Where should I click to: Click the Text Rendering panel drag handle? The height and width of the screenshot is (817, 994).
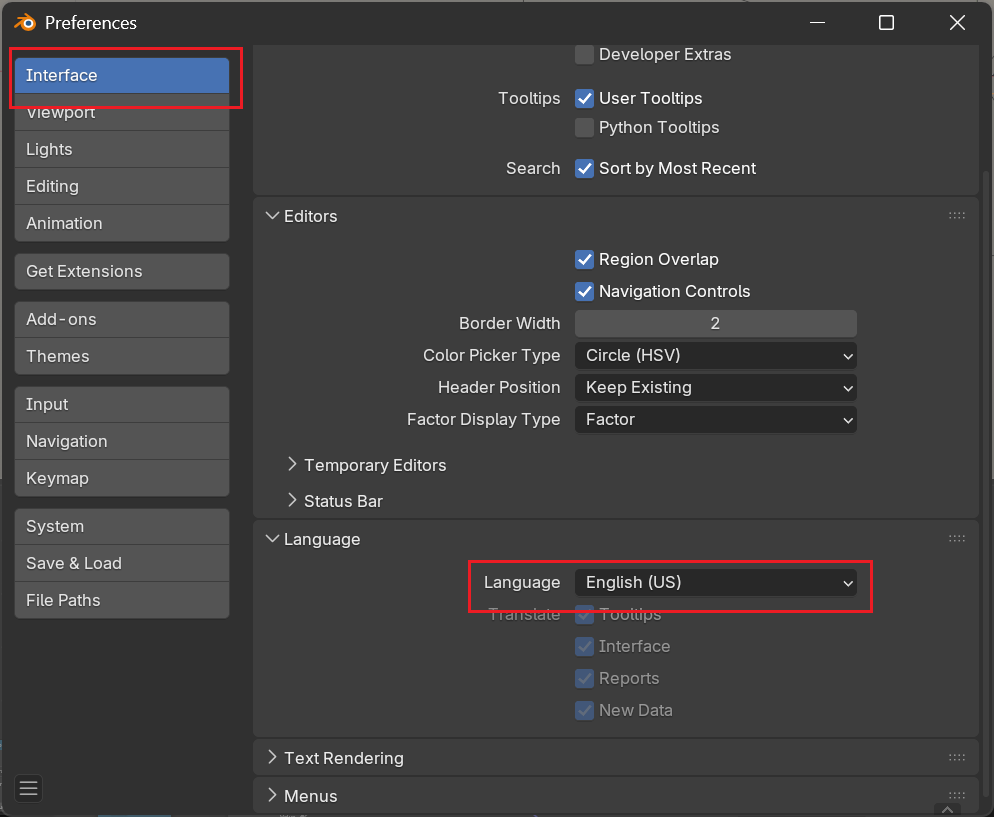coord(957,757)
